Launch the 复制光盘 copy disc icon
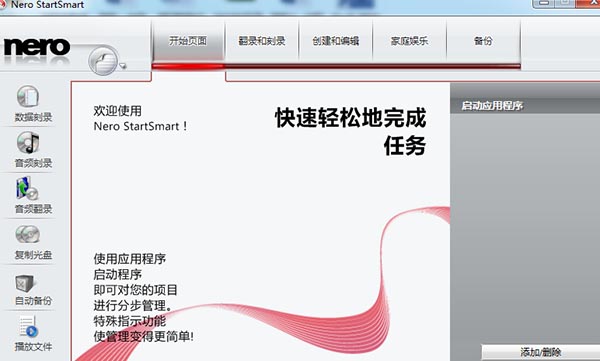The width and height of the screenshot is (600, 361). click(x=28, y=234)
